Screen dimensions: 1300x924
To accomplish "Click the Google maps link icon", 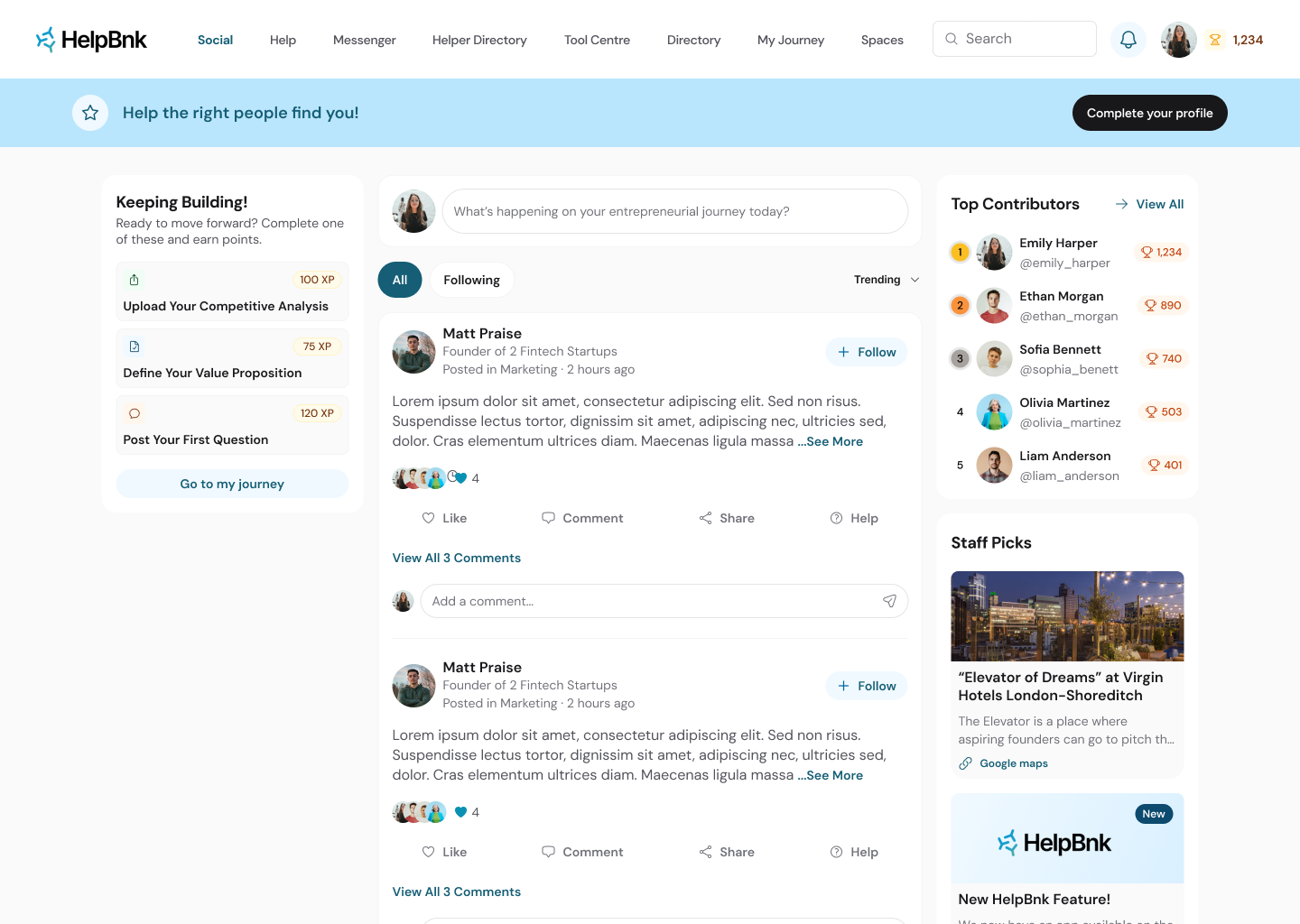I will click(965, 763).
